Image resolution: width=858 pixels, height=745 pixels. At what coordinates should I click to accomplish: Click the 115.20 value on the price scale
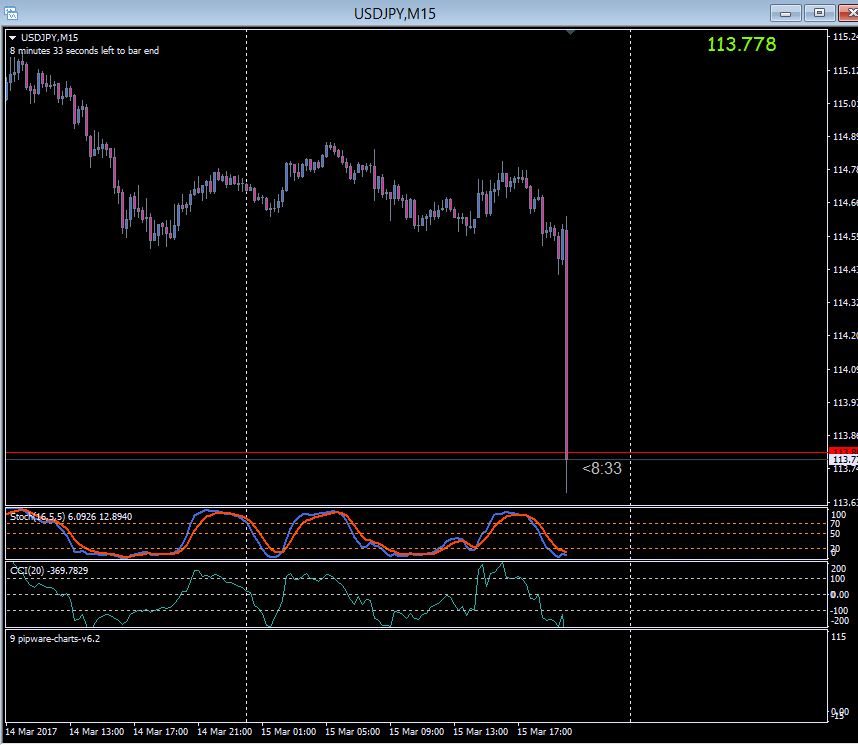click(x=843, y=34)
